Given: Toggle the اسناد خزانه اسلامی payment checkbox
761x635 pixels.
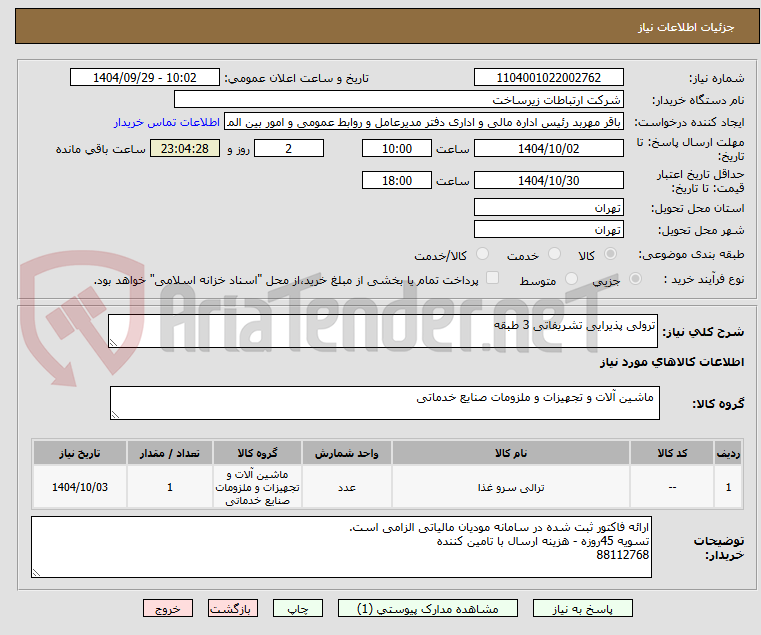Looking at the screenshot, I should point(492,278).
